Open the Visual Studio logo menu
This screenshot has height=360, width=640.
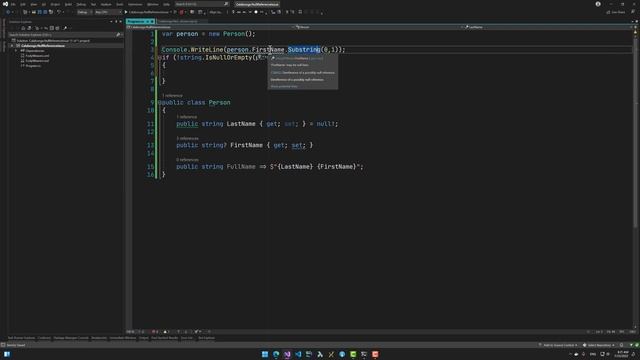[x=5, y=4]
